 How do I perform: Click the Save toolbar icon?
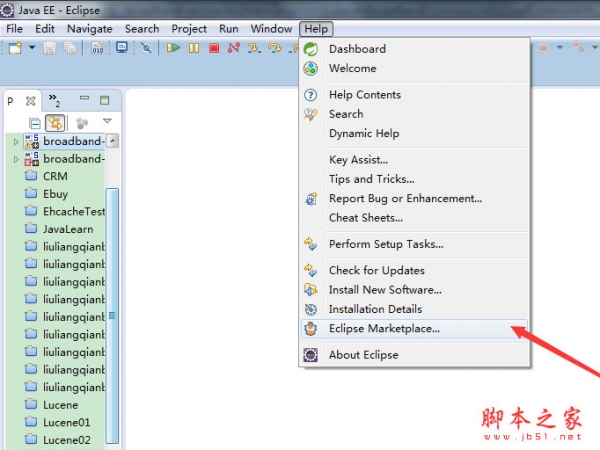[49, 48]
